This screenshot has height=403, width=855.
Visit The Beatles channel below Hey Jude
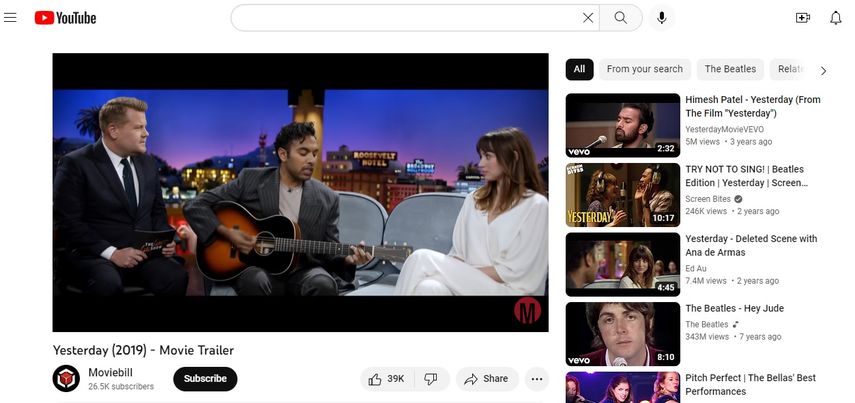707,324
